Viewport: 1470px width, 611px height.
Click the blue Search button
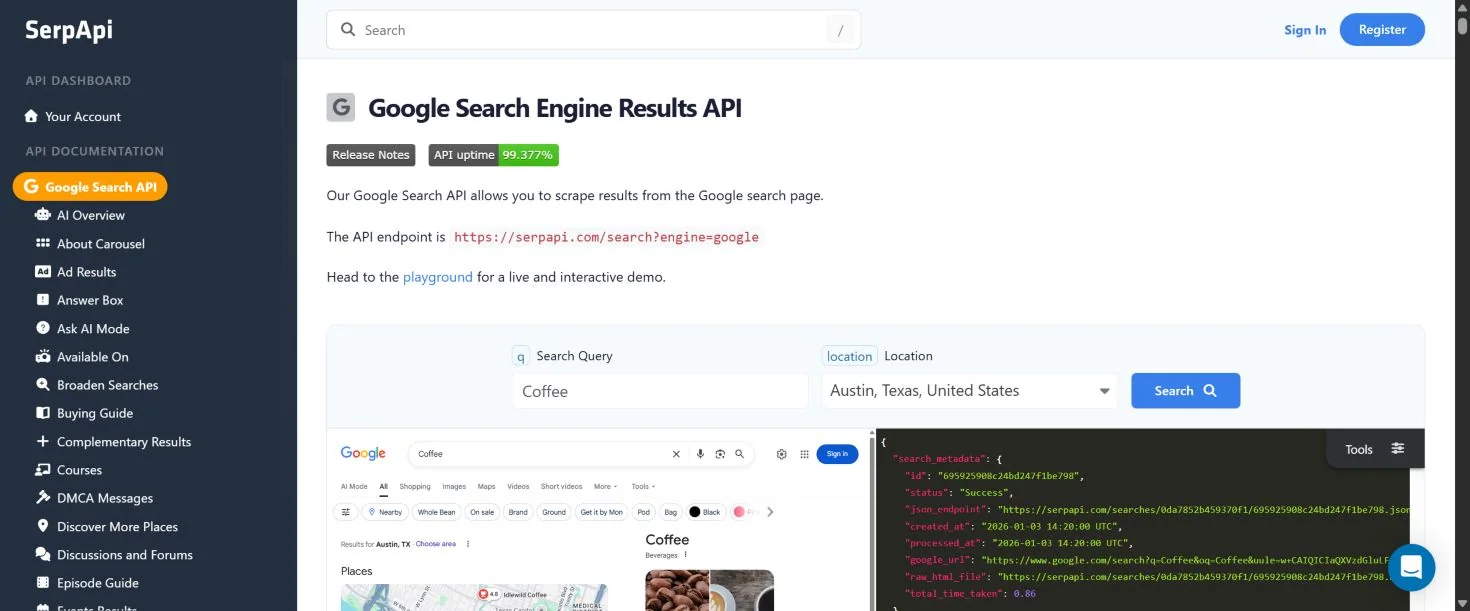(1185, 391)
